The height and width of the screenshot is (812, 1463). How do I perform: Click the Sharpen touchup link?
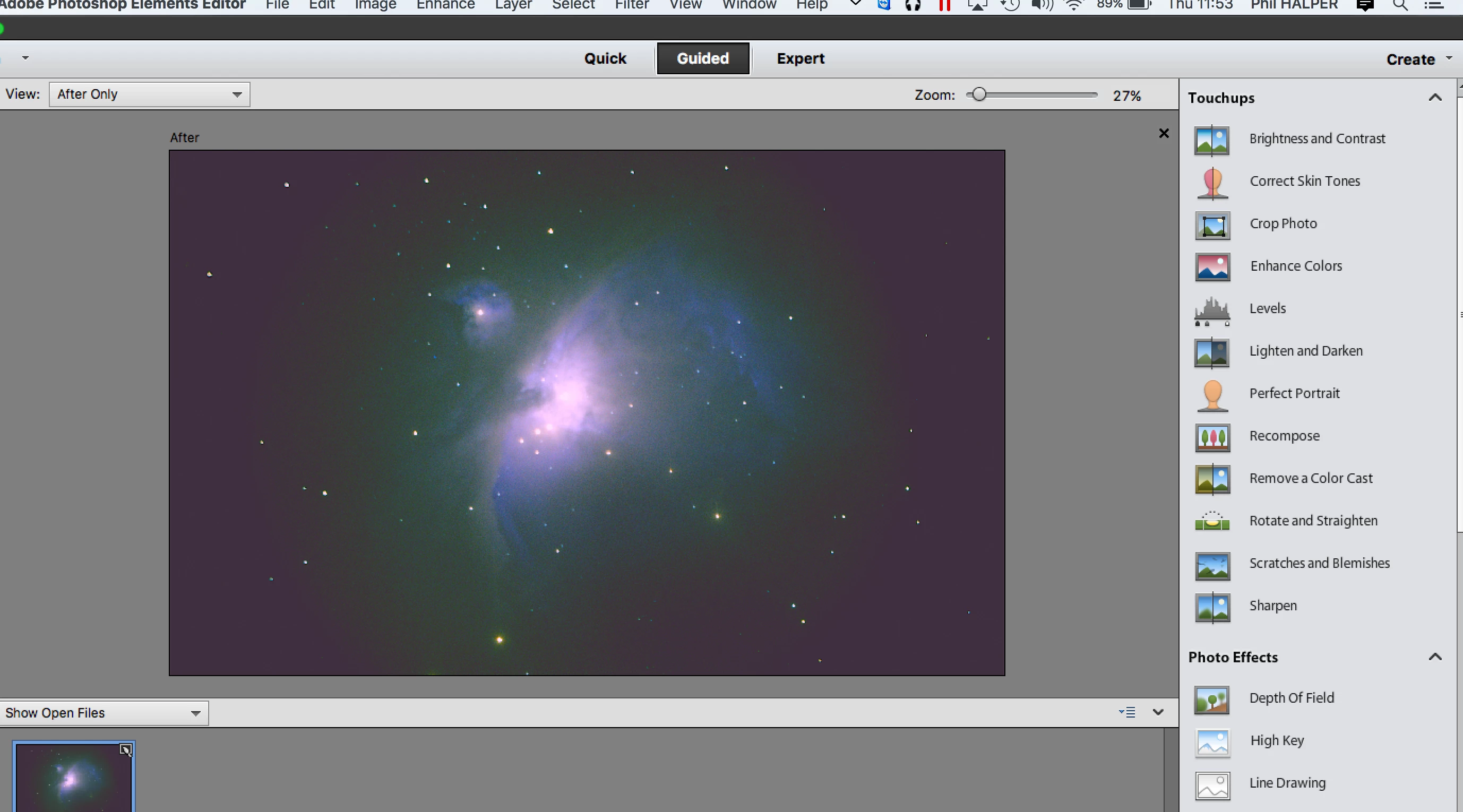point(1273,606)
